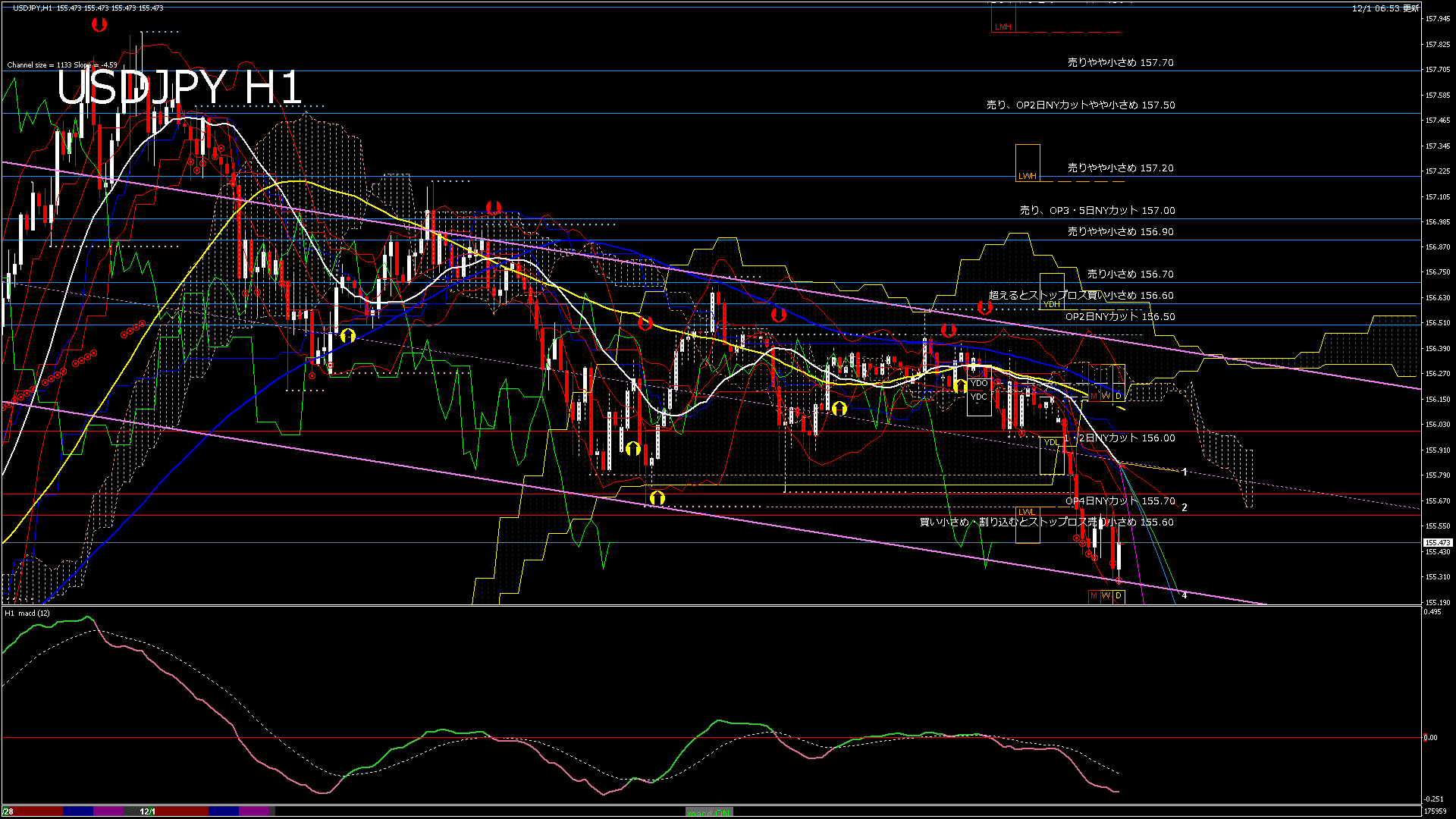Select the YDH yellow box label
The height and width of the screenshot is (819, 1456).
pos(1051,304)
